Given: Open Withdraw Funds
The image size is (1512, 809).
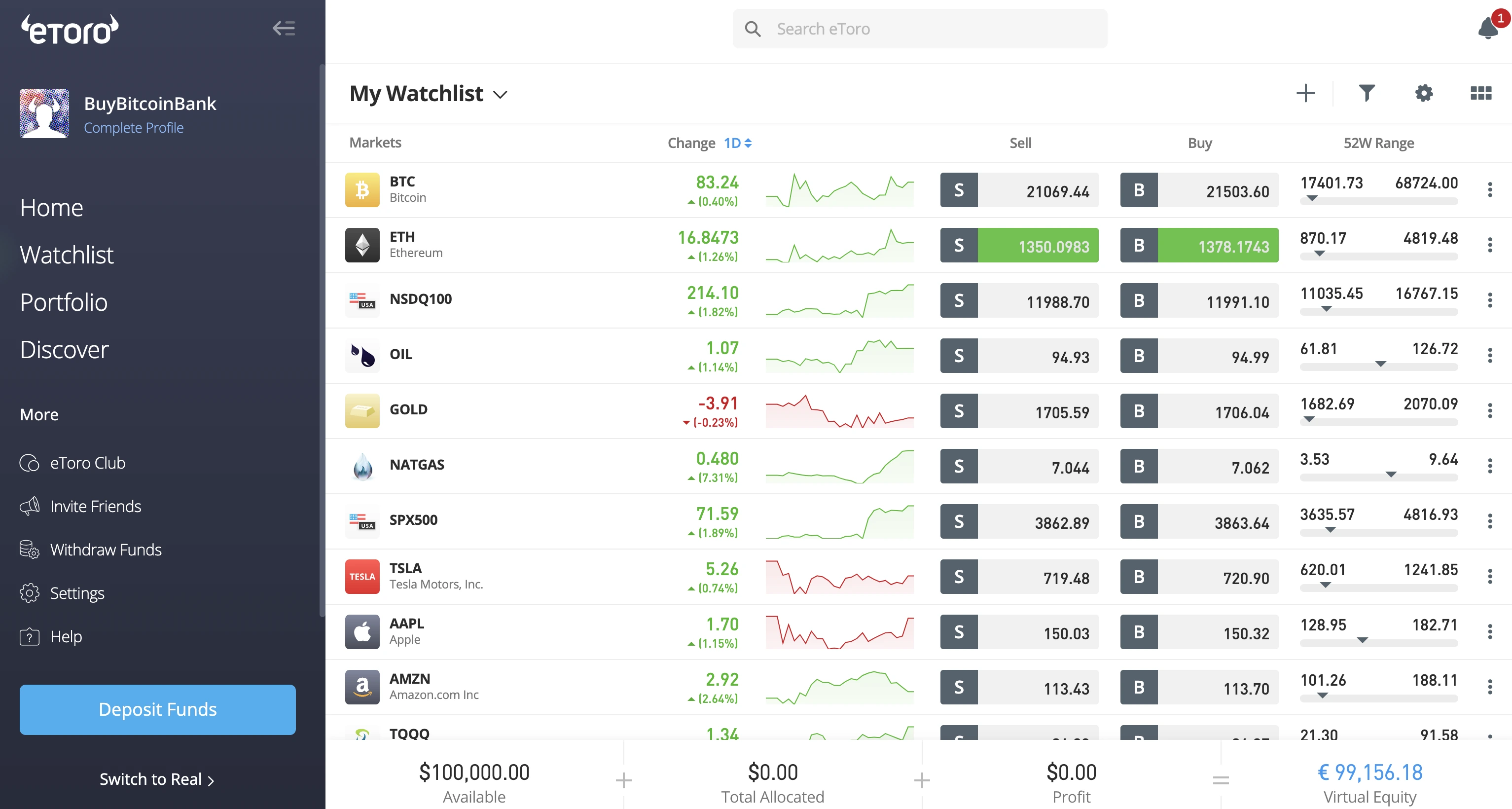Looking at the screenshot, I should [90, 550].
